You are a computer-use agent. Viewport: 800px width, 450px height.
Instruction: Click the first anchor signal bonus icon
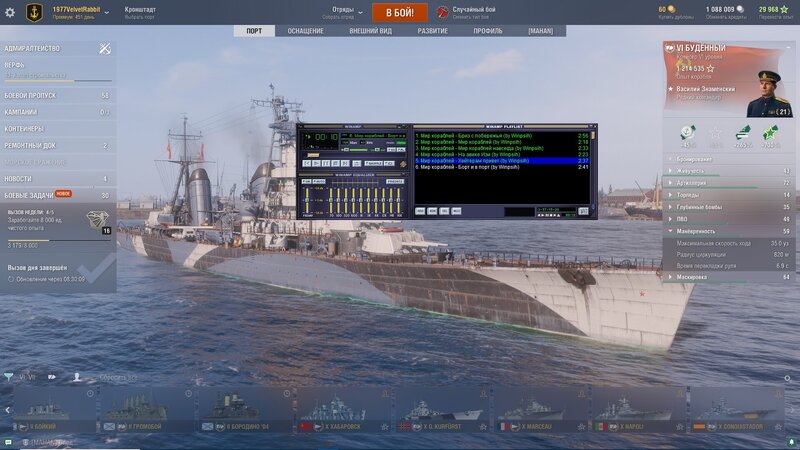688,133
